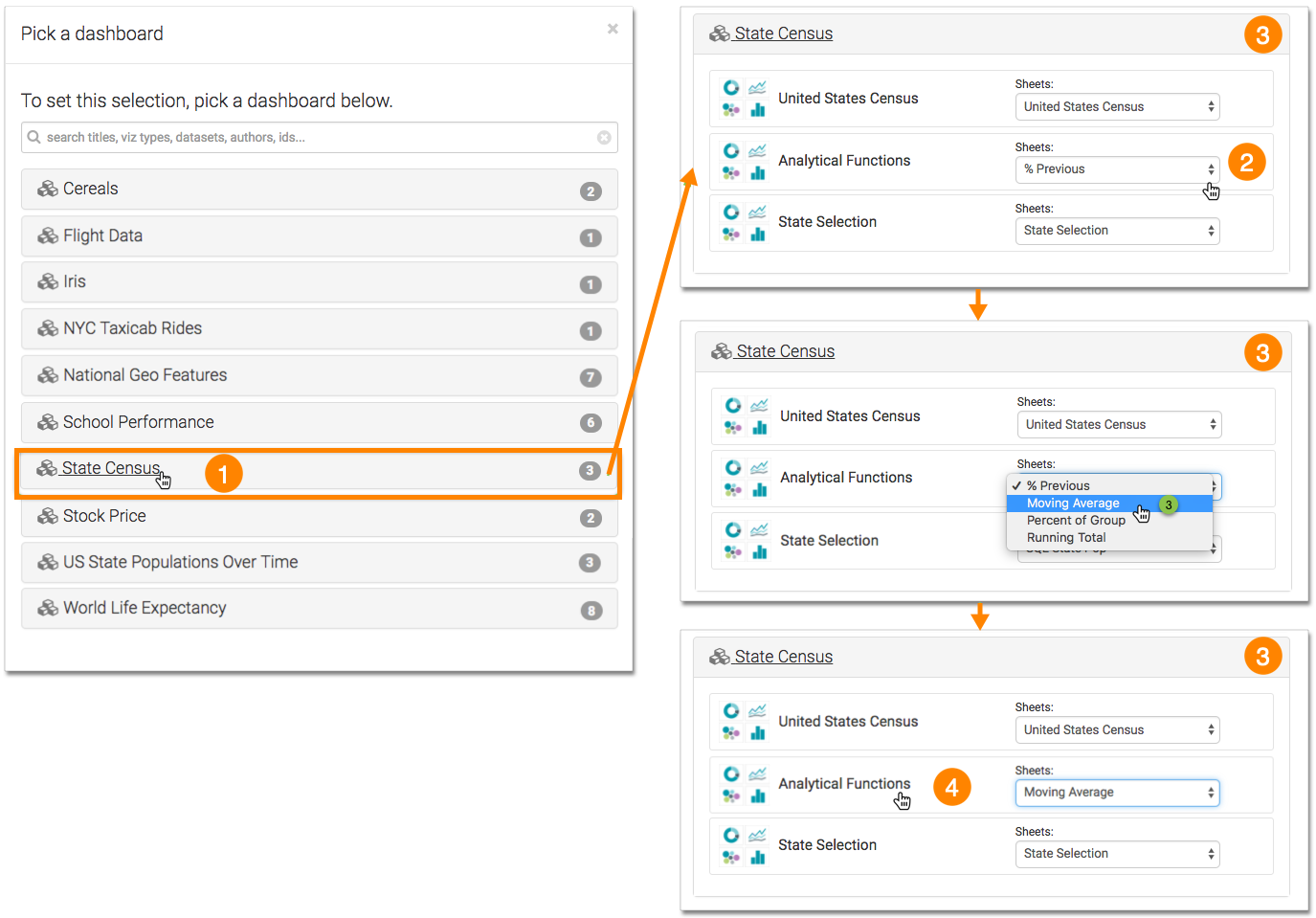Click the visualization icon beside State Selection in top panel
This screenshot has height=918, width=1316.
tap(744, 222)
